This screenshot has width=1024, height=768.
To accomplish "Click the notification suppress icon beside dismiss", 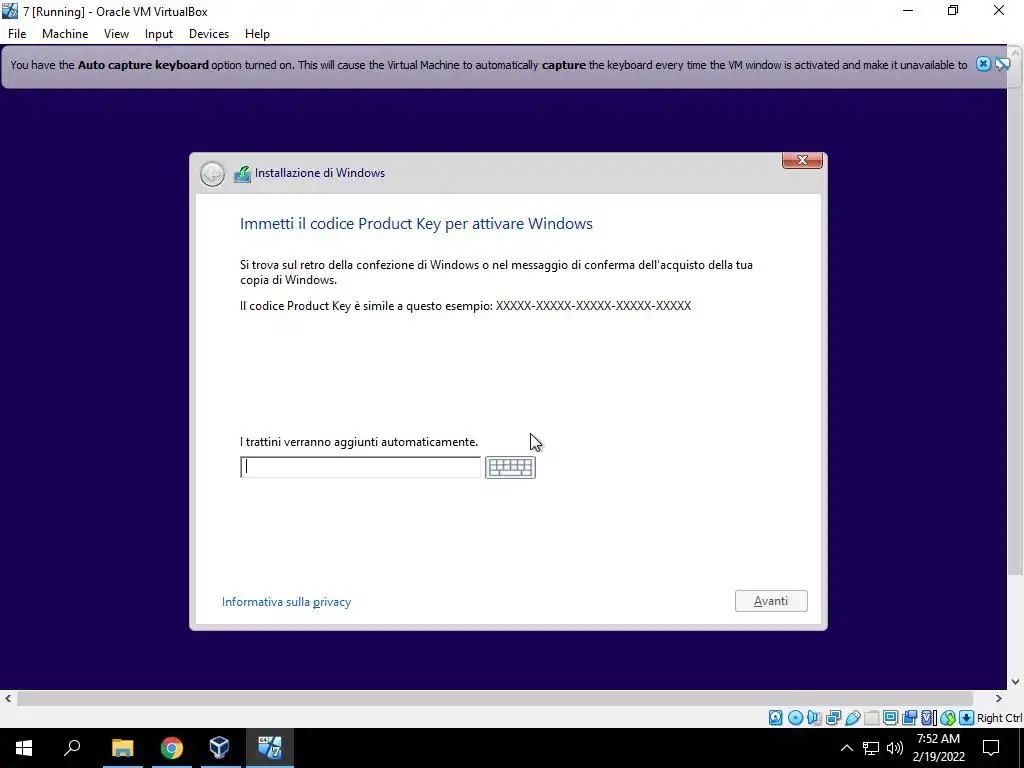I will [1002, 64].
